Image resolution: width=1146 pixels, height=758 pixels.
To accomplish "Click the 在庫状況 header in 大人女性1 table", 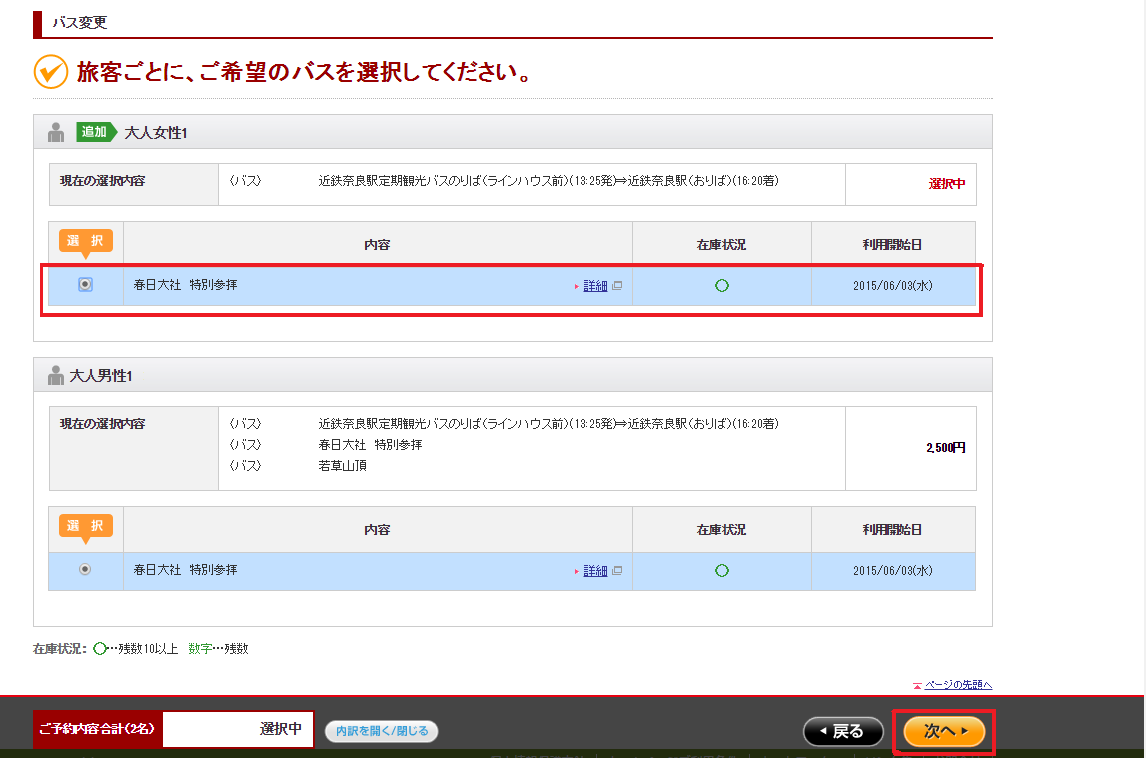I will pyautogui.click(x=721, y=245).
